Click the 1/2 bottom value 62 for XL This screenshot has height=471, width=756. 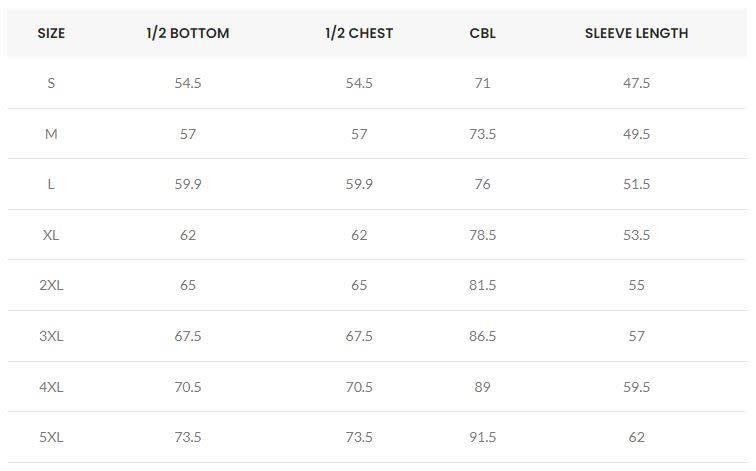[188, 235]
